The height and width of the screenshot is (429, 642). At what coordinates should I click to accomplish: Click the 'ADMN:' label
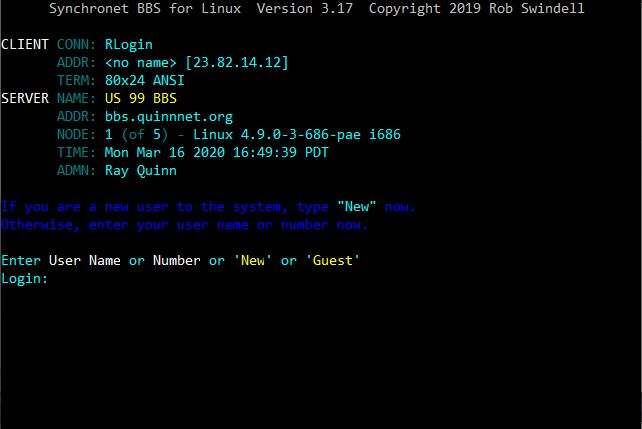click(76, 170)
